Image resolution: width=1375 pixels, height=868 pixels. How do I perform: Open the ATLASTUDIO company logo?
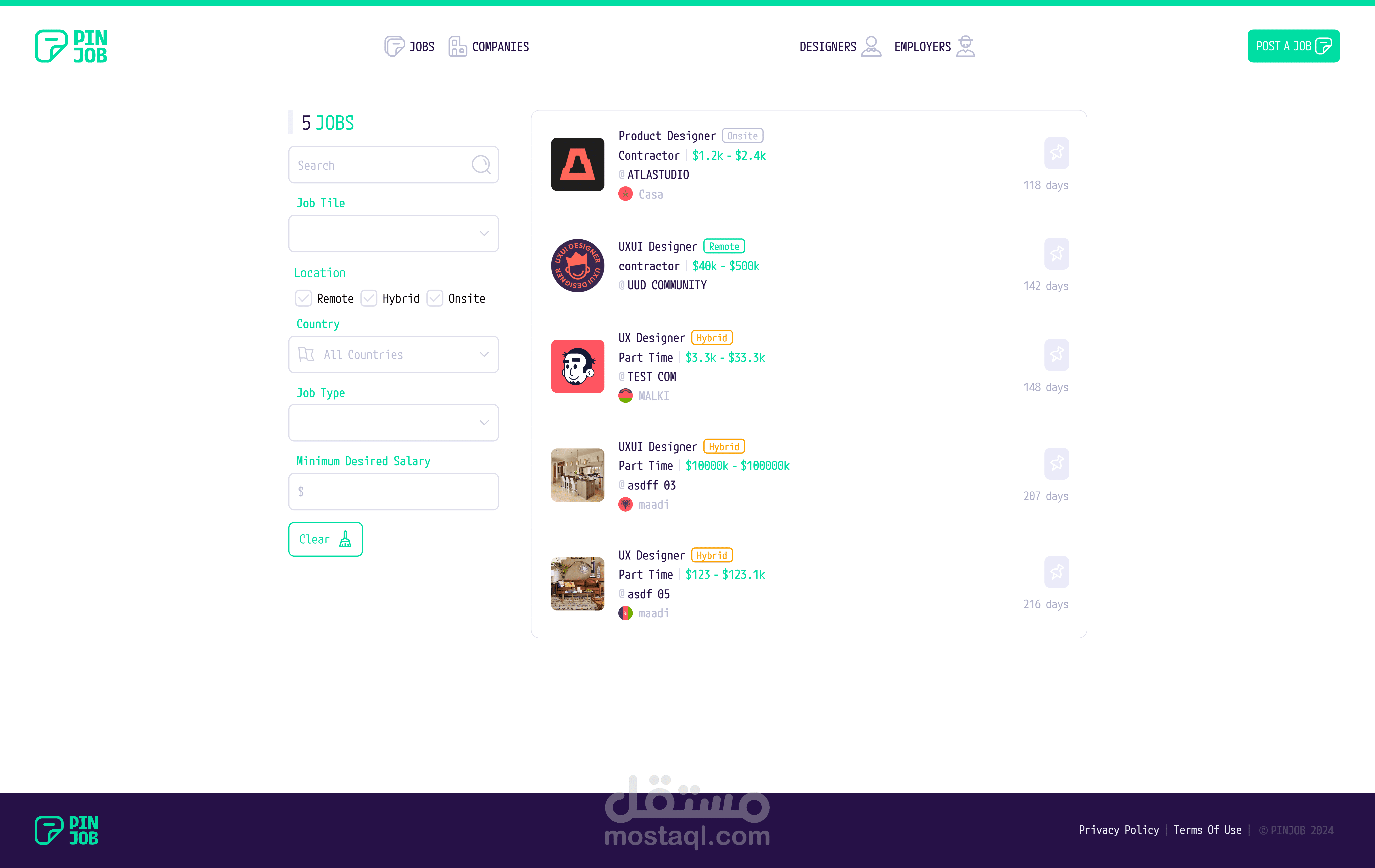coord(577,164)
